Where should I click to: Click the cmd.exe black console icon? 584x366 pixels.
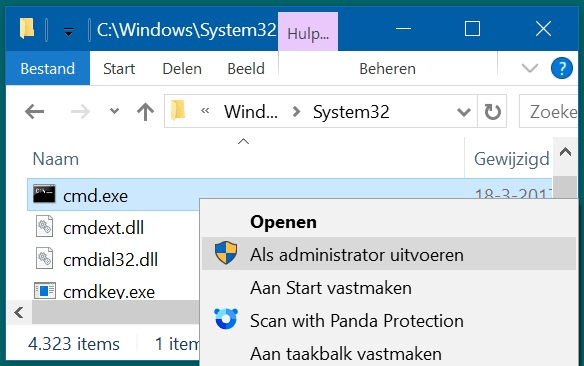point(44,194)
